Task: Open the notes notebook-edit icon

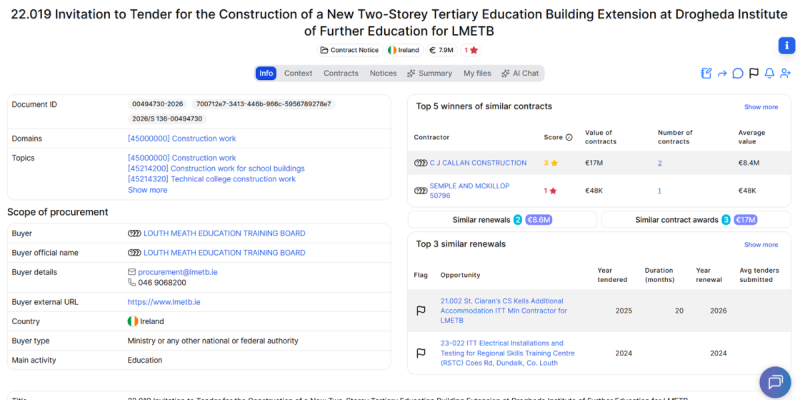Action: pos(706,73)
